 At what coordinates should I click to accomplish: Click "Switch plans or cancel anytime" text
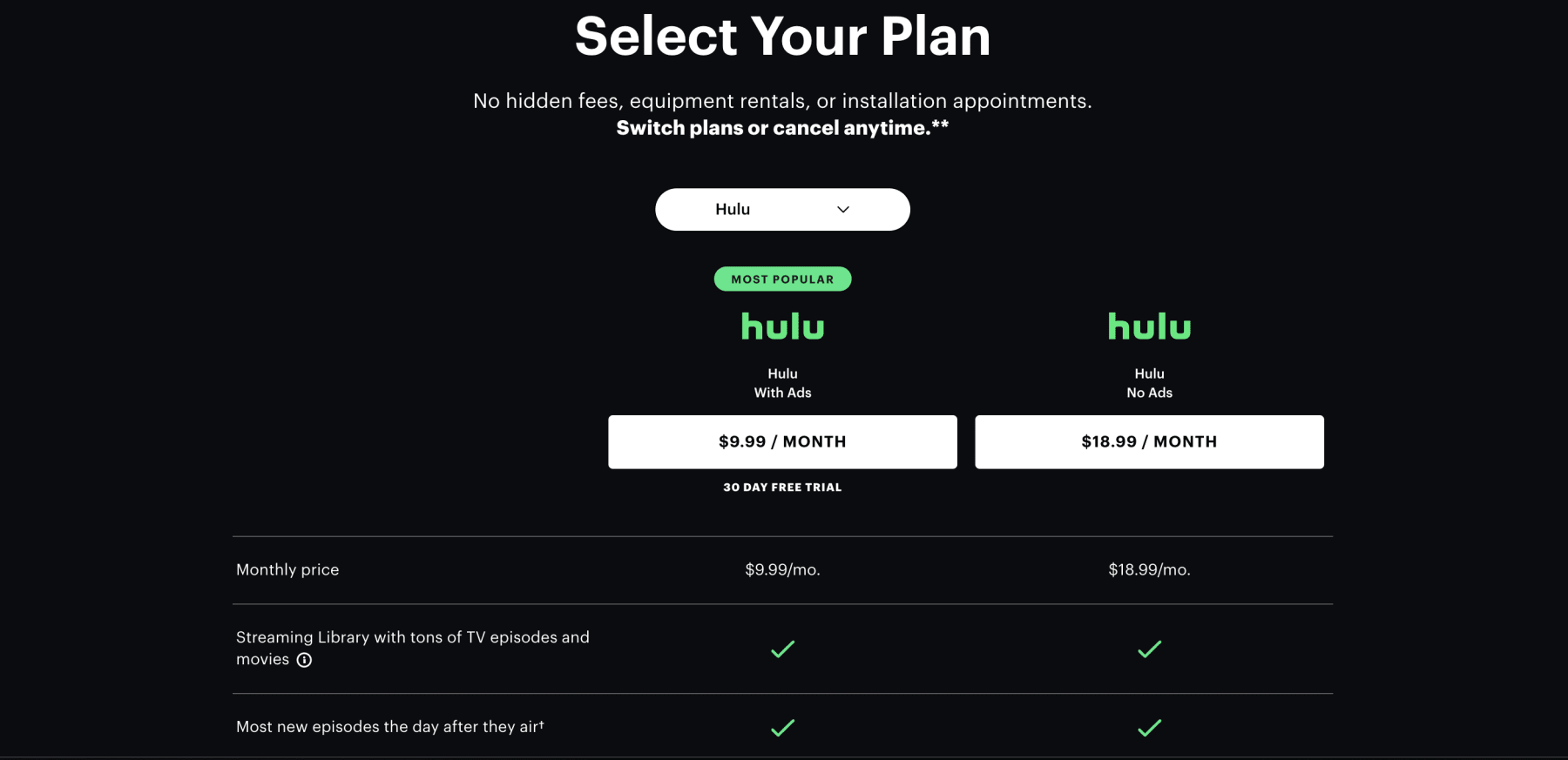(782, 128)
